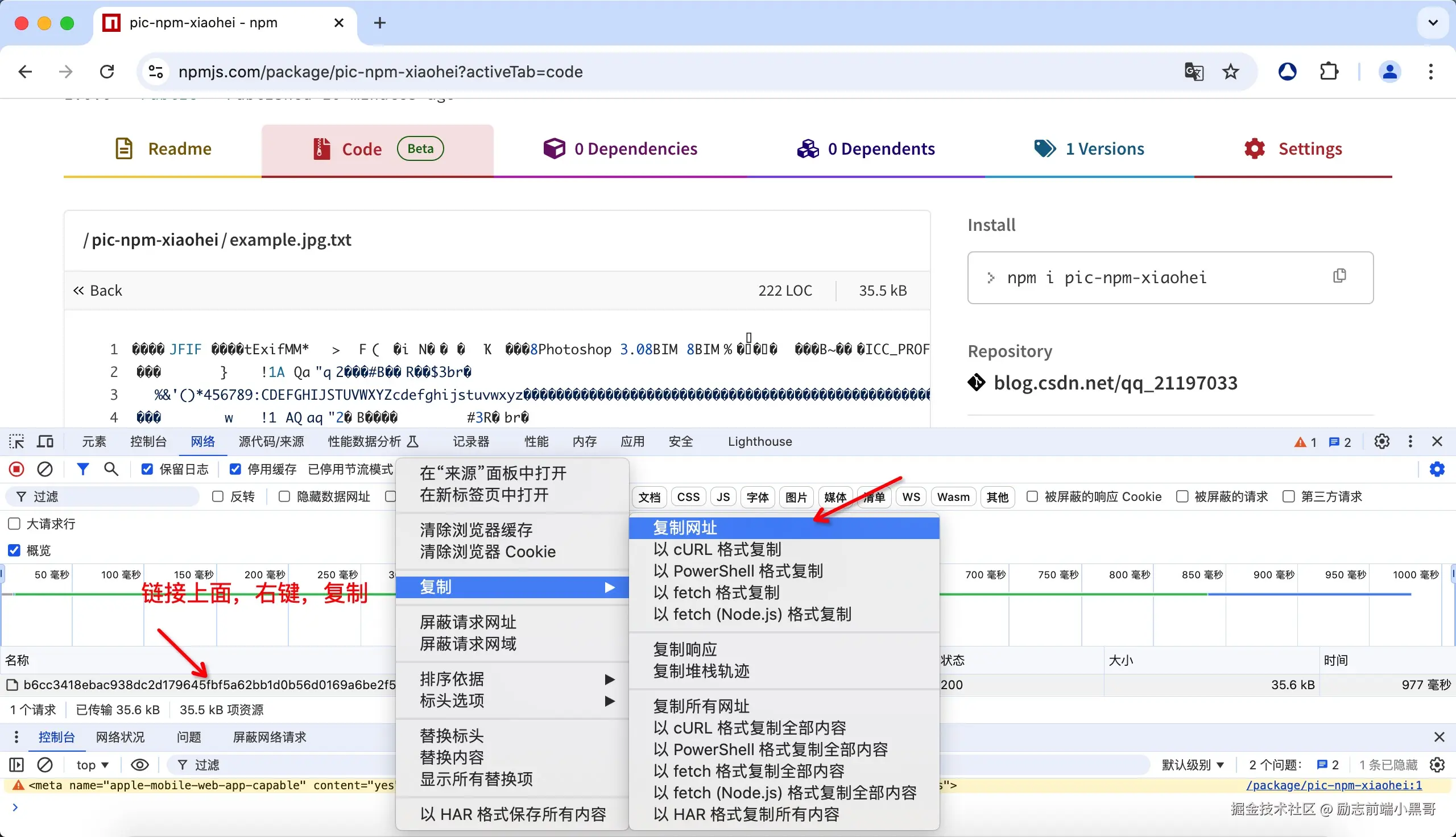Toggle the device emulation toolbar

click(45, 441)
